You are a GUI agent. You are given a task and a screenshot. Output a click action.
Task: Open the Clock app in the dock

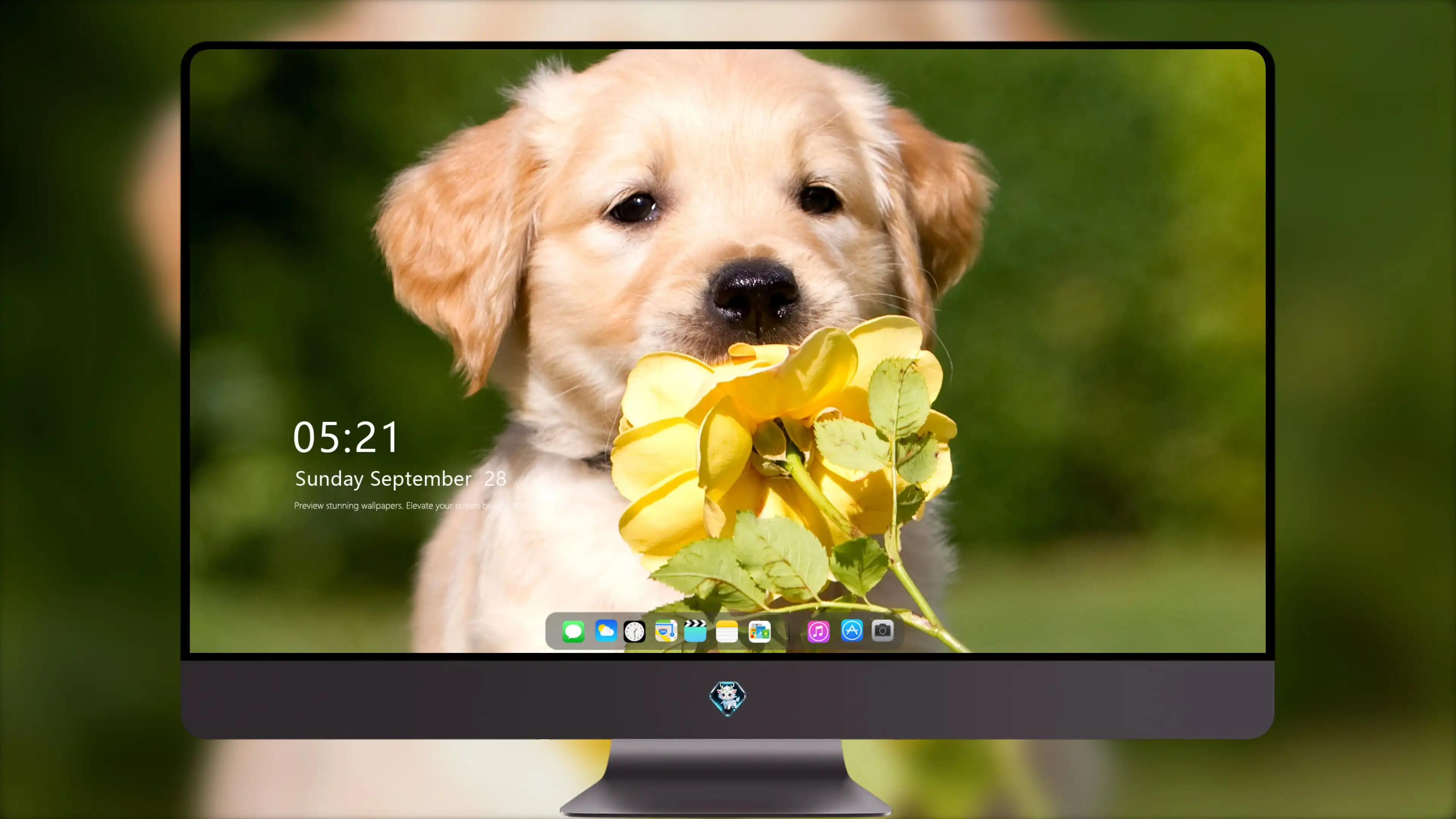tap(634, 631)
